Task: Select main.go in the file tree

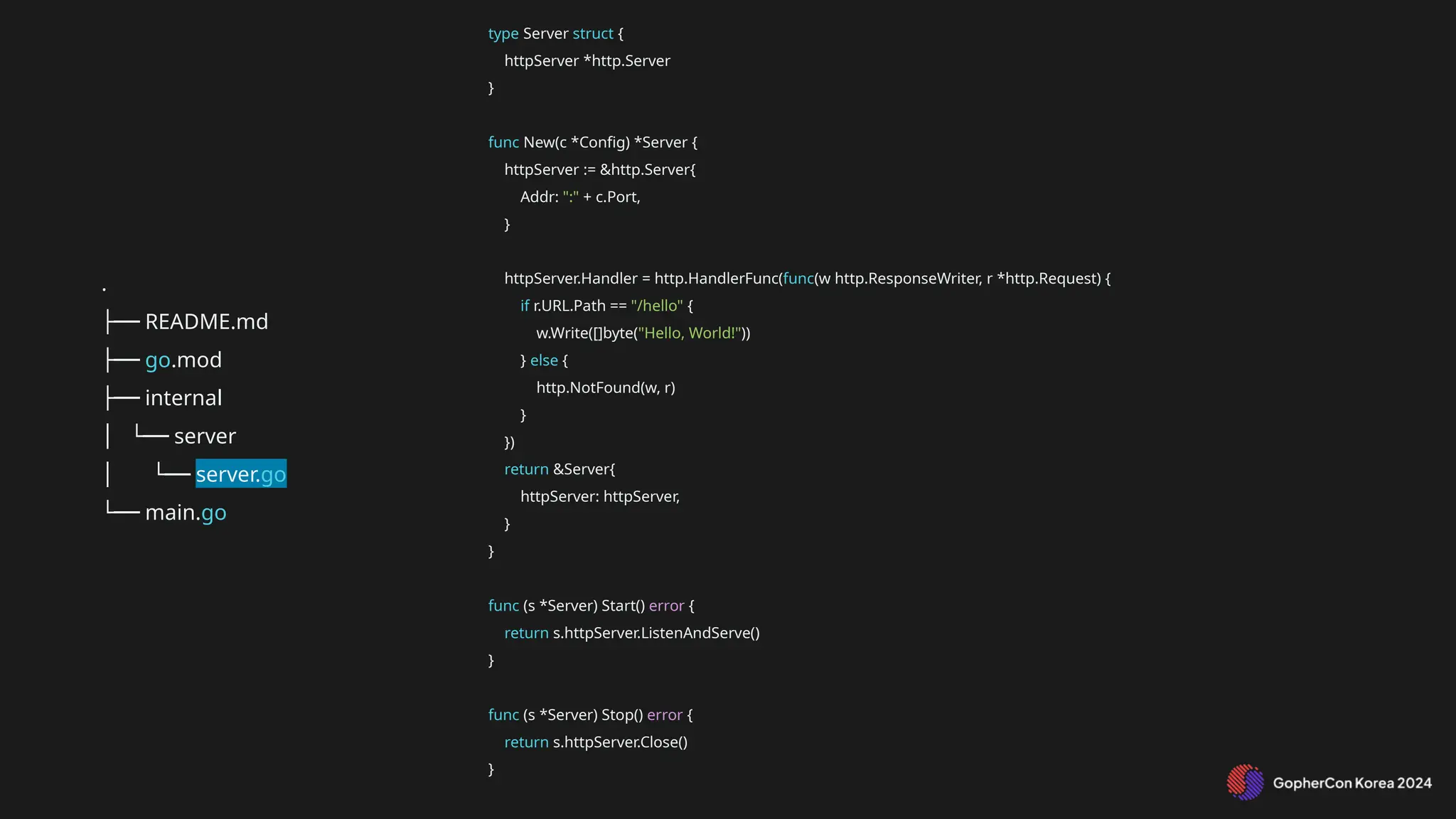Action: pyautogui.click(x=186, y=512)
